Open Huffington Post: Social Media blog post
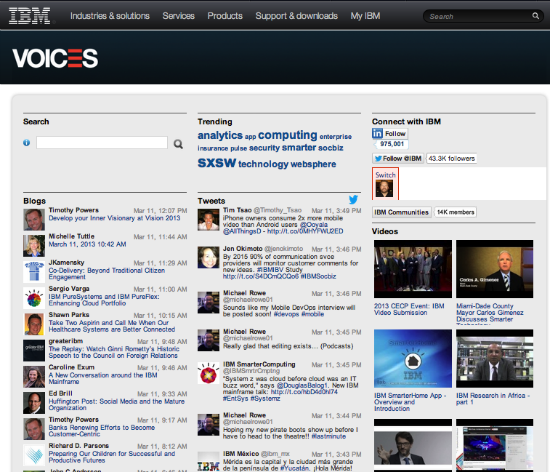Image resolution: width=550 pixels, height=472 pixels. point(116,405)
